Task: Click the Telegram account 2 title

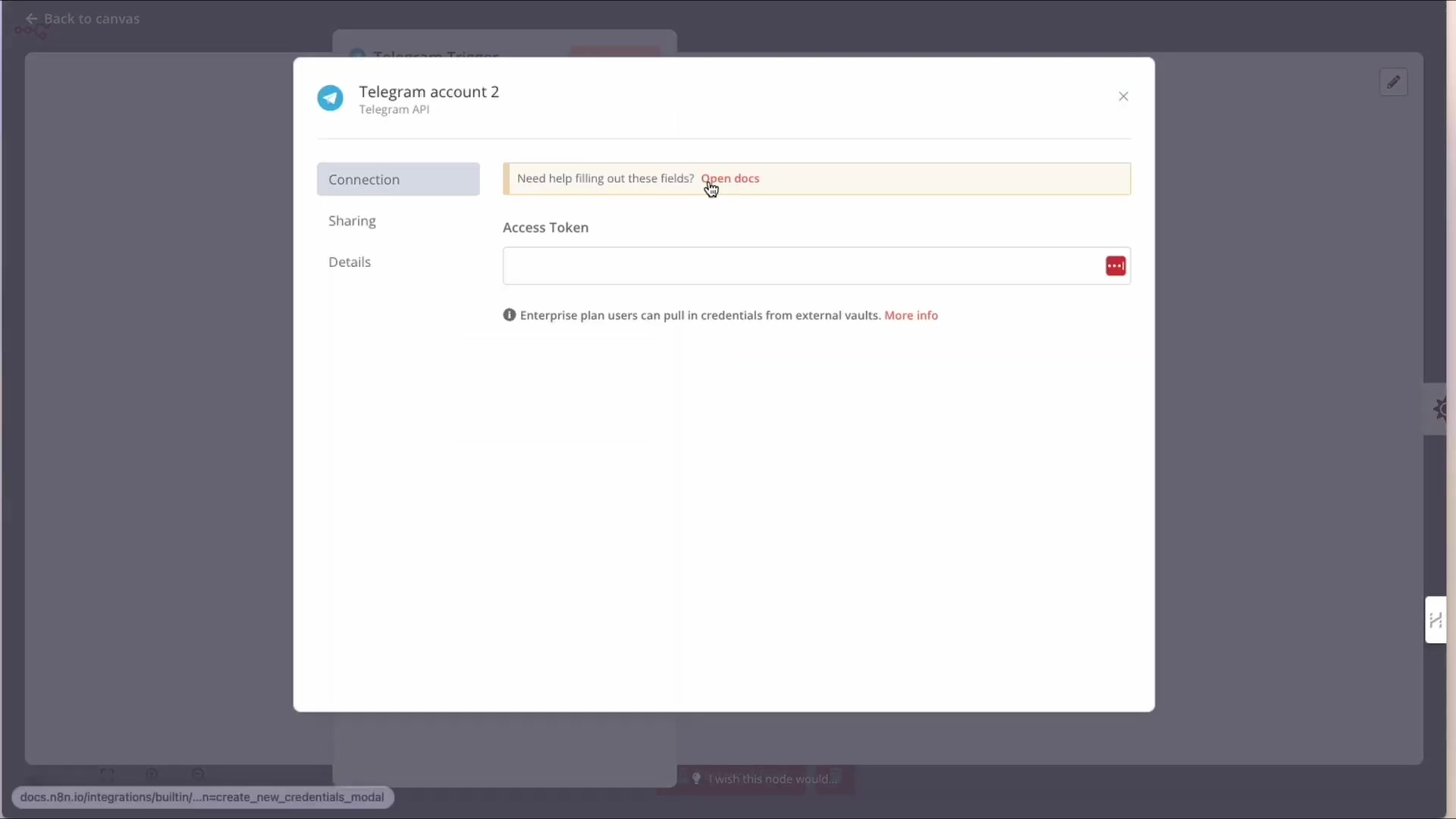Action: [428, 92]
